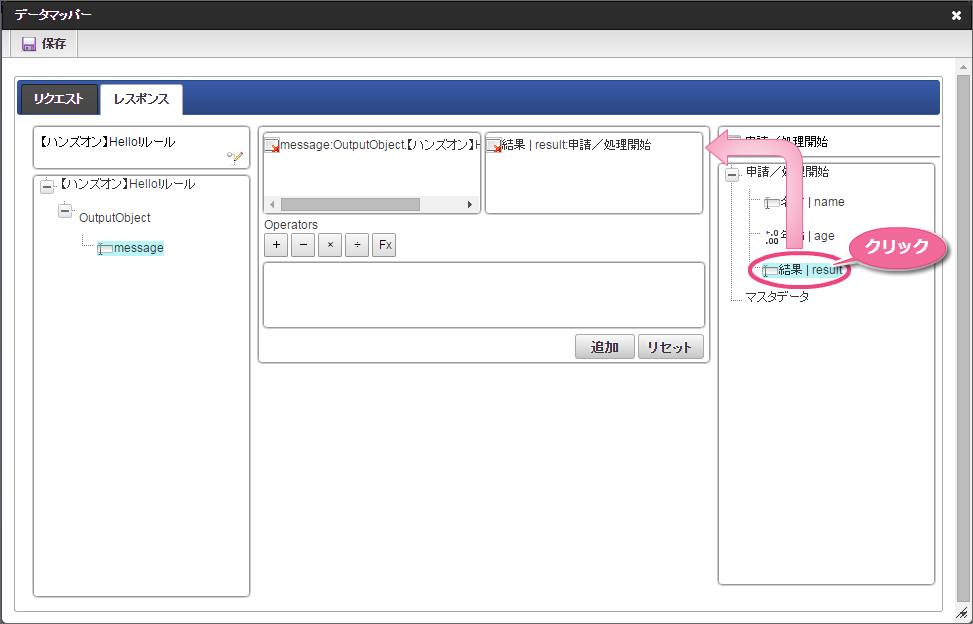Image resolution: width=973 pixels, height=624 pixels.
Task: Select the マスタデータ tree node
Action: tap(778, 297)
